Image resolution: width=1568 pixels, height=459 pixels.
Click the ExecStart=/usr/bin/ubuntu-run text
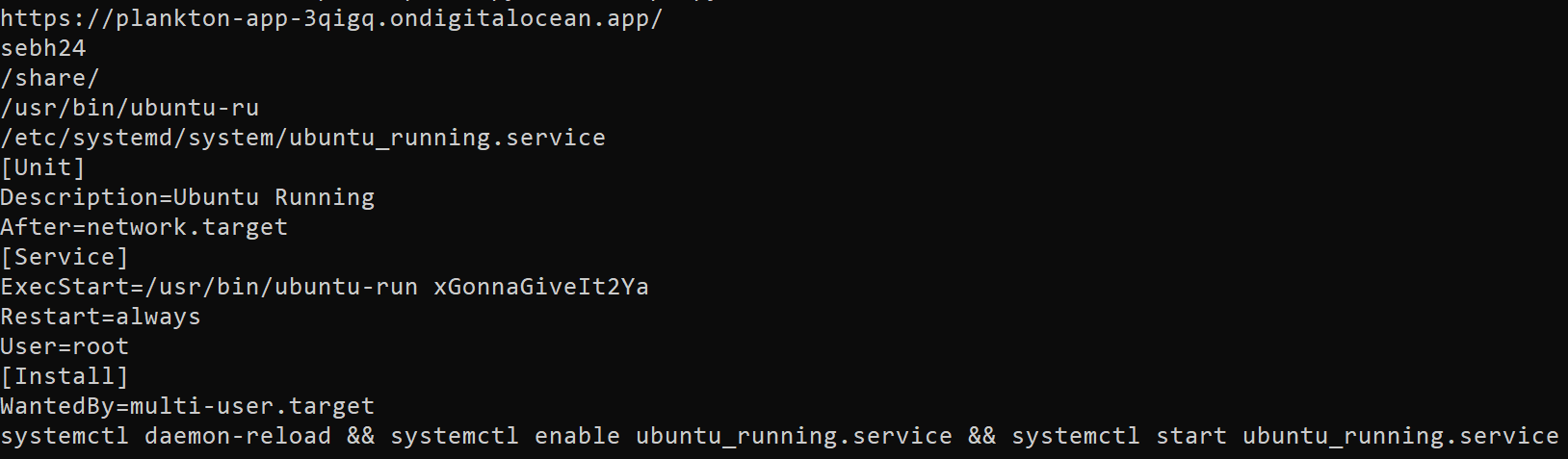coord(209,287)
